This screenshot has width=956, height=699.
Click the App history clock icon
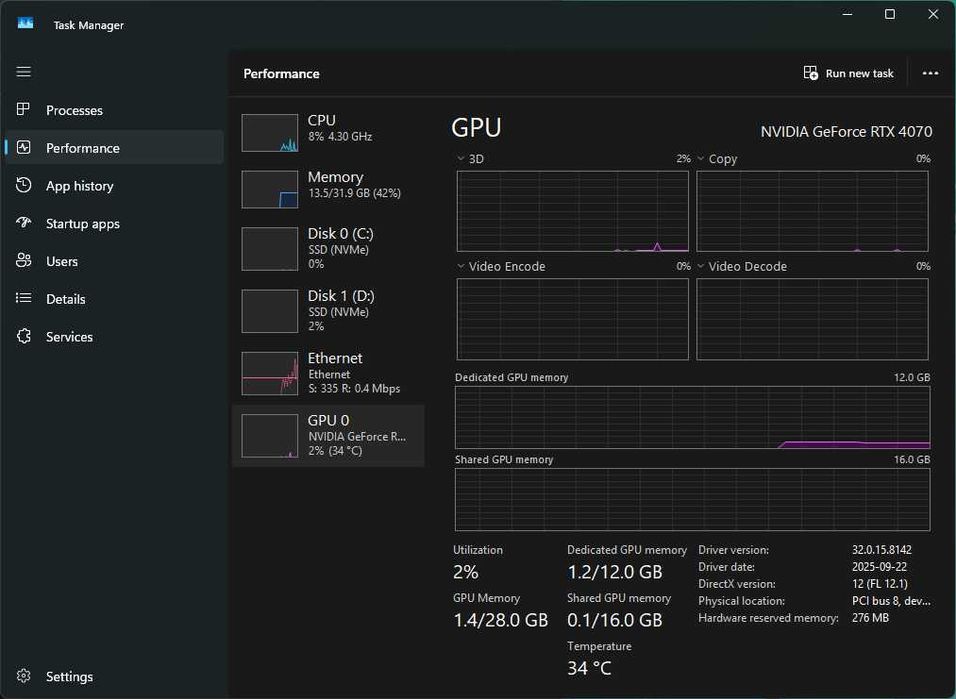point(24,186)
